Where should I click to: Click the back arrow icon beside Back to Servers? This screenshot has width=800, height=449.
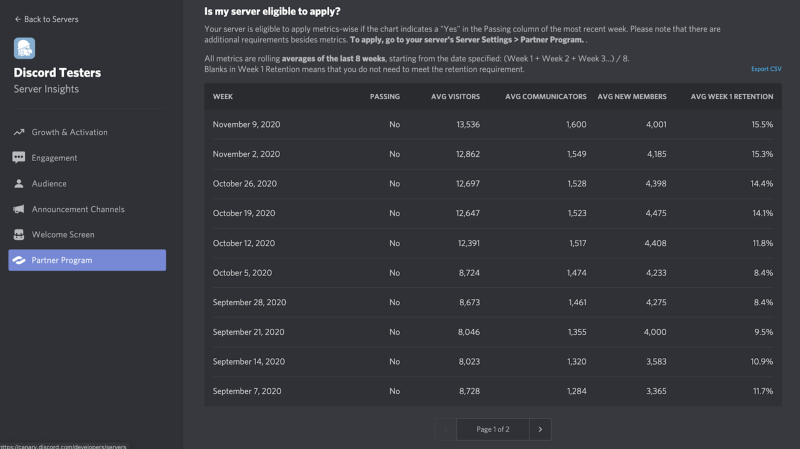[x=17, y=19]
